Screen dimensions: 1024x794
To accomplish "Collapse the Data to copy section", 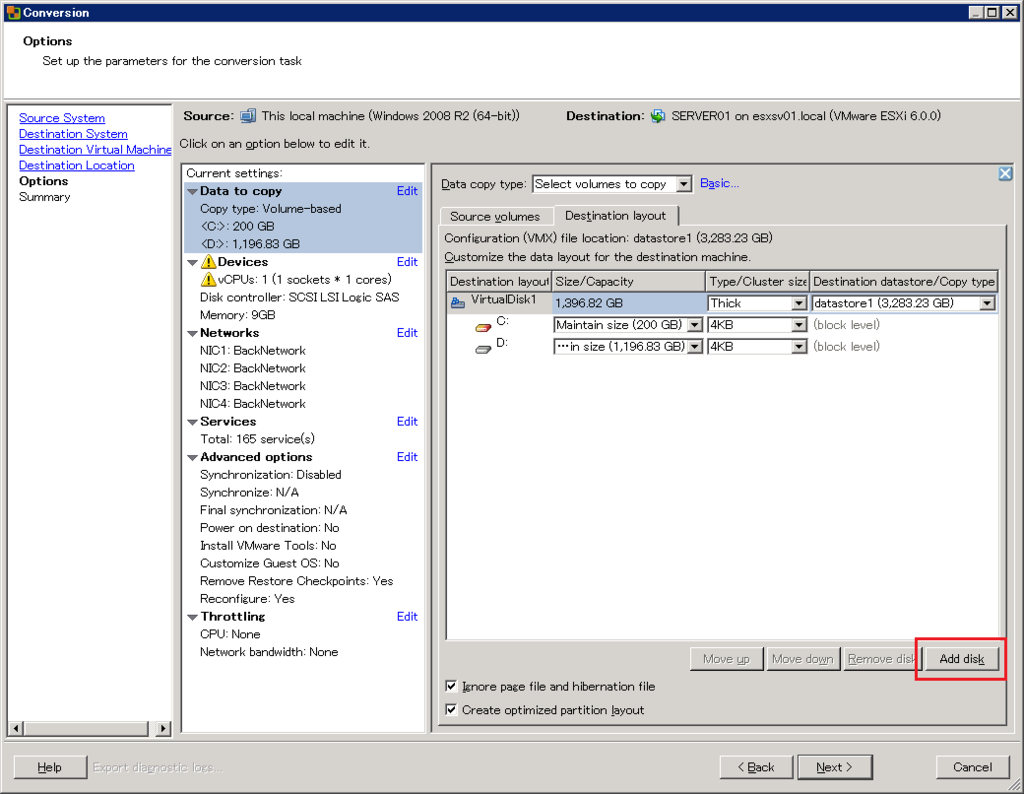I will pyautogui.click(x=193, y=191).
